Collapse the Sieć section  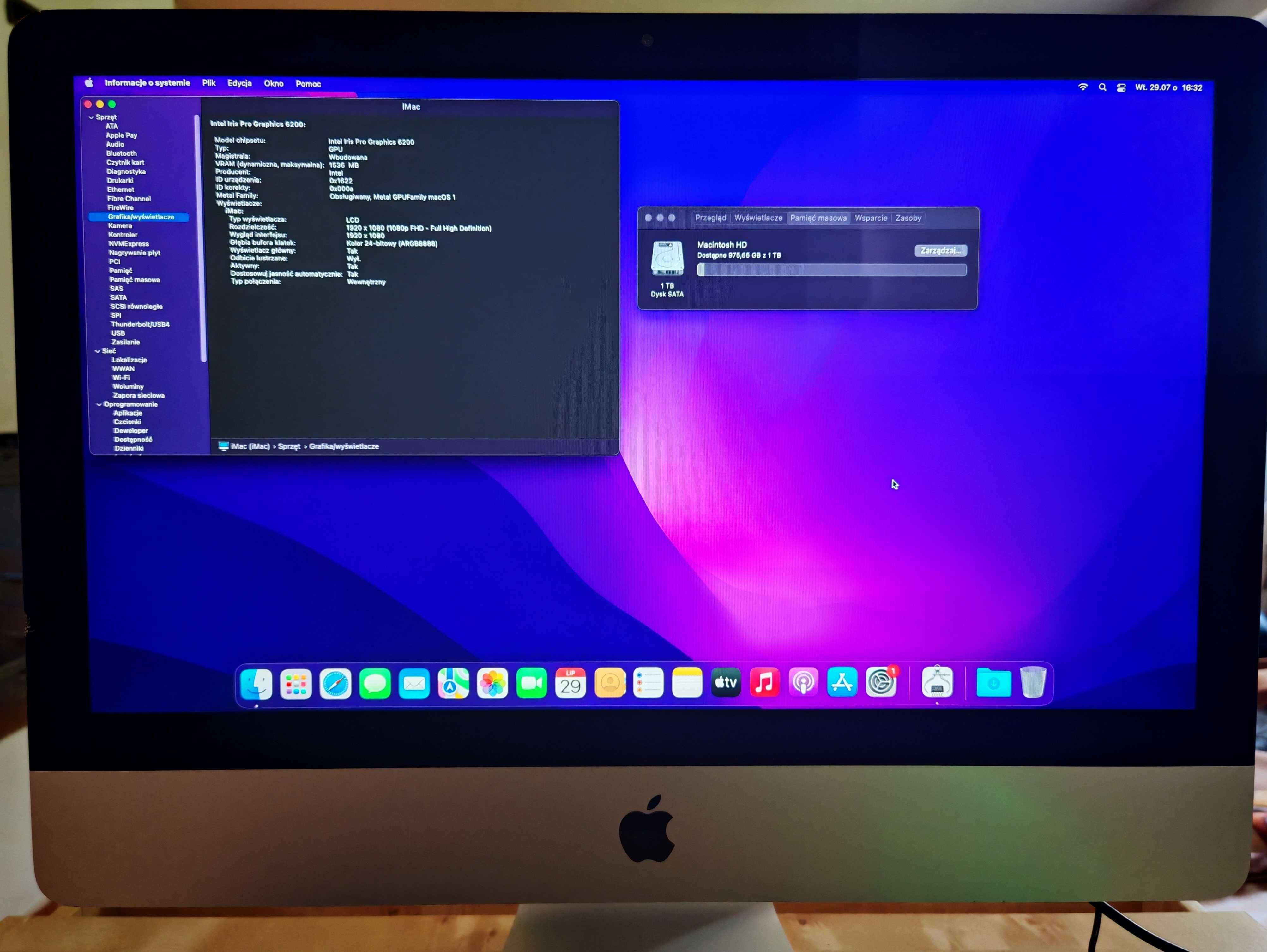(x=97, y=351)
